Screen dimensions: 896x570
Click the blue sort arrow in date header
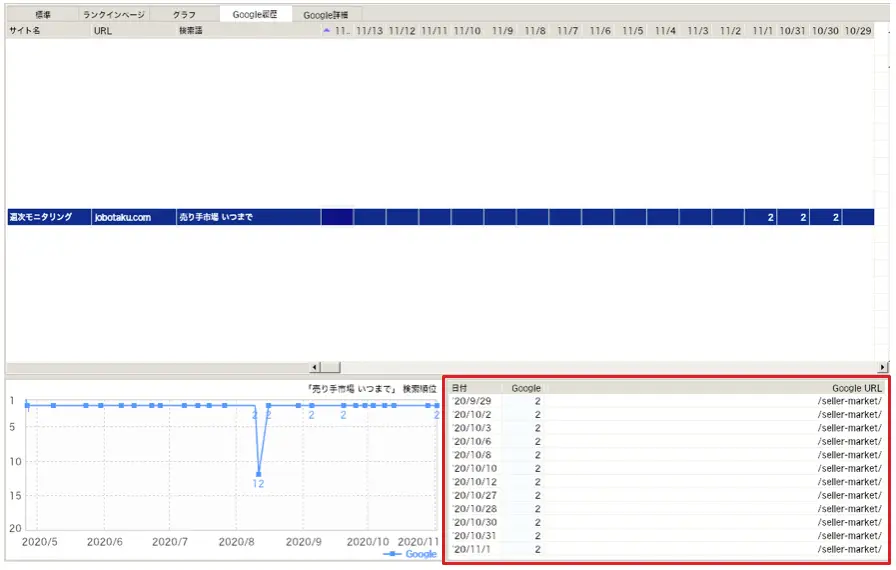[326, 30]
